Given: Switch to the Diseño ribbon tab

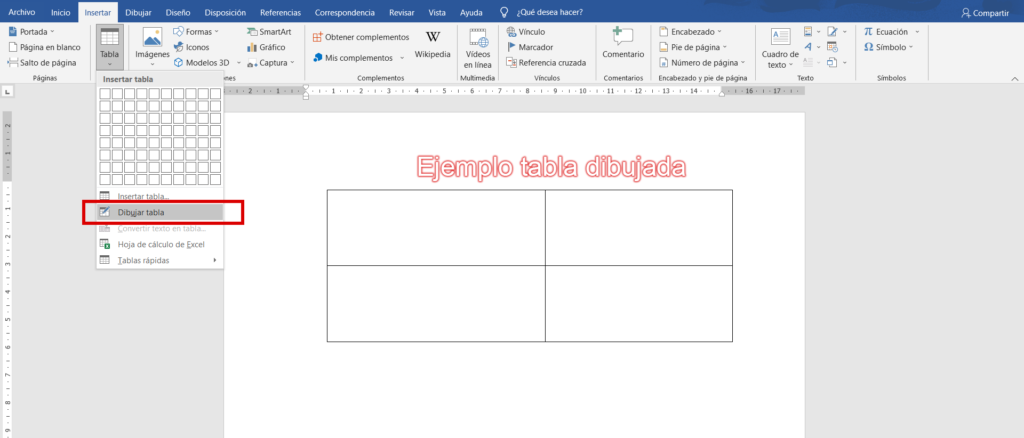Looking at the screenshot, I should tap(178, 12).
